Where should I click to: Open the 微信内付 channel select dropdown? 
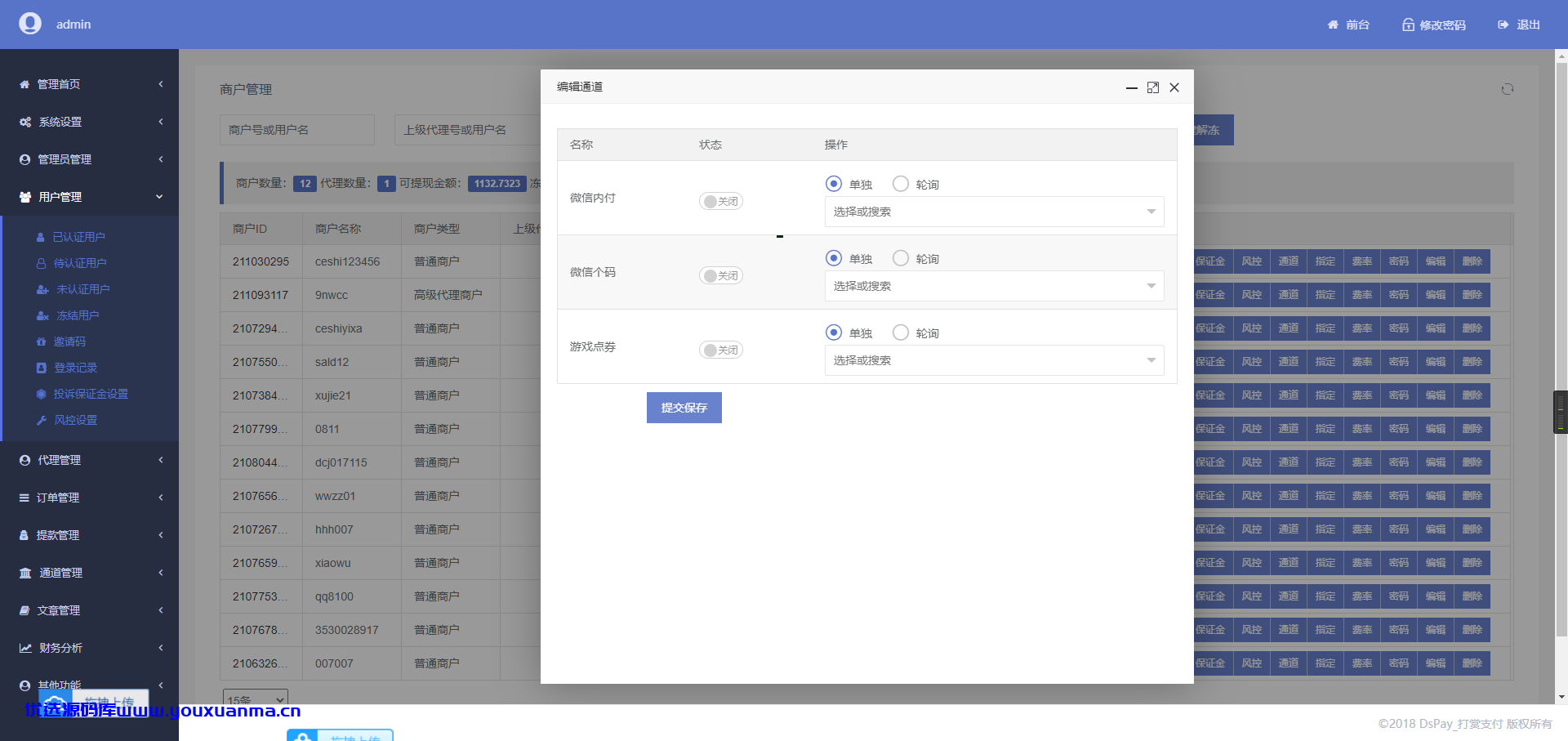pos(994,212)
